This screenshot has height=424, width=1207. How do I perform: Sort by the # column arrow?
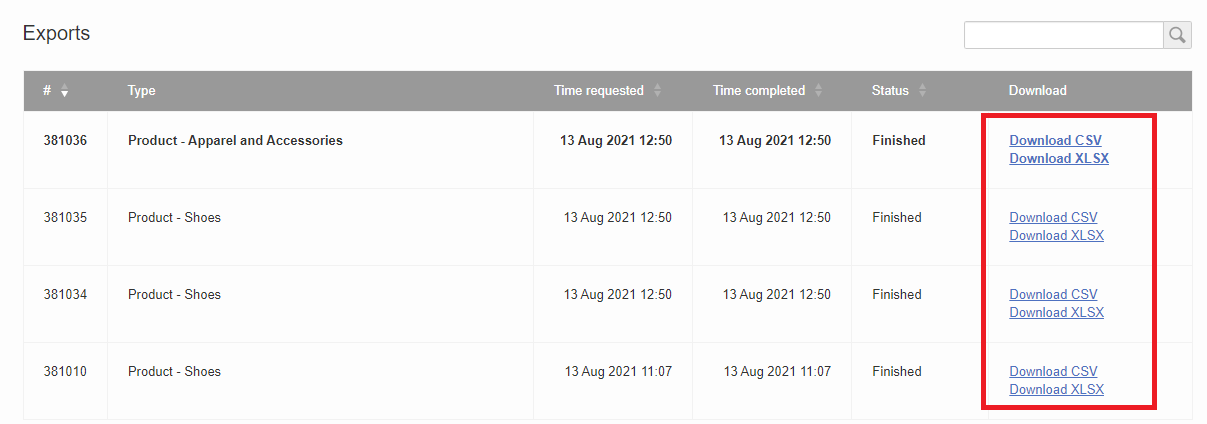point(64,91)
